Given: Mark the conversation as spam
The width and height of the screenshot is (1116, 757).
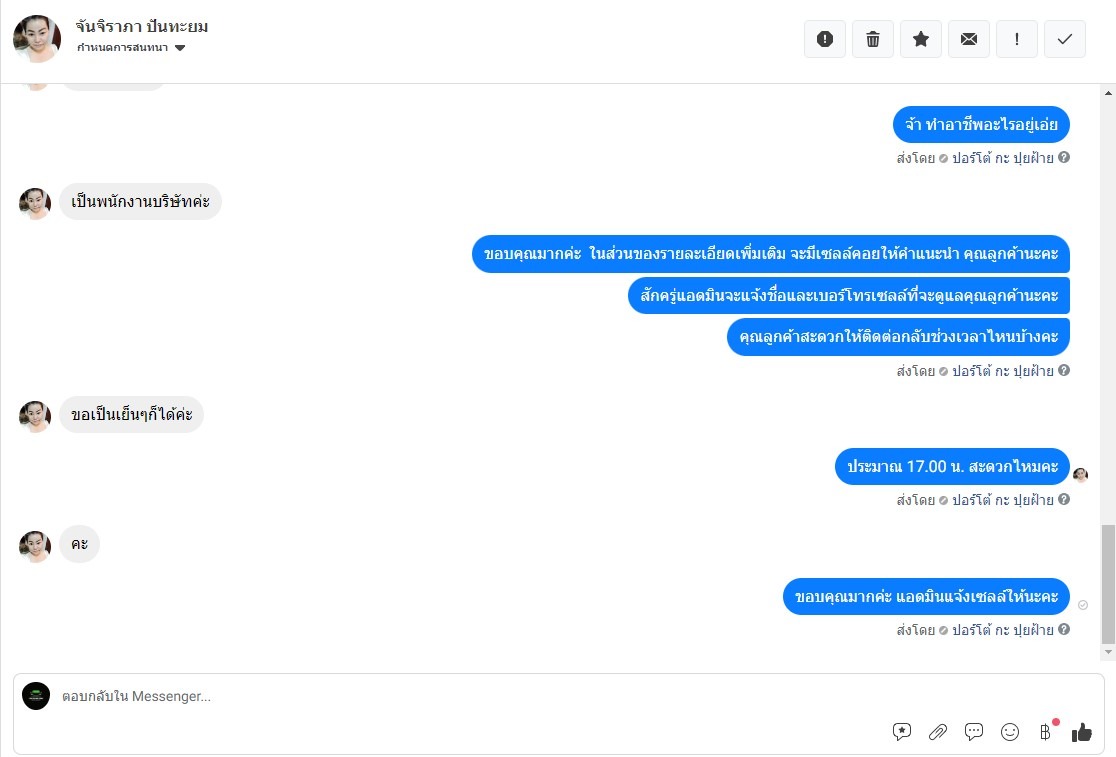Looking at the screenshot, I should 825,39.
